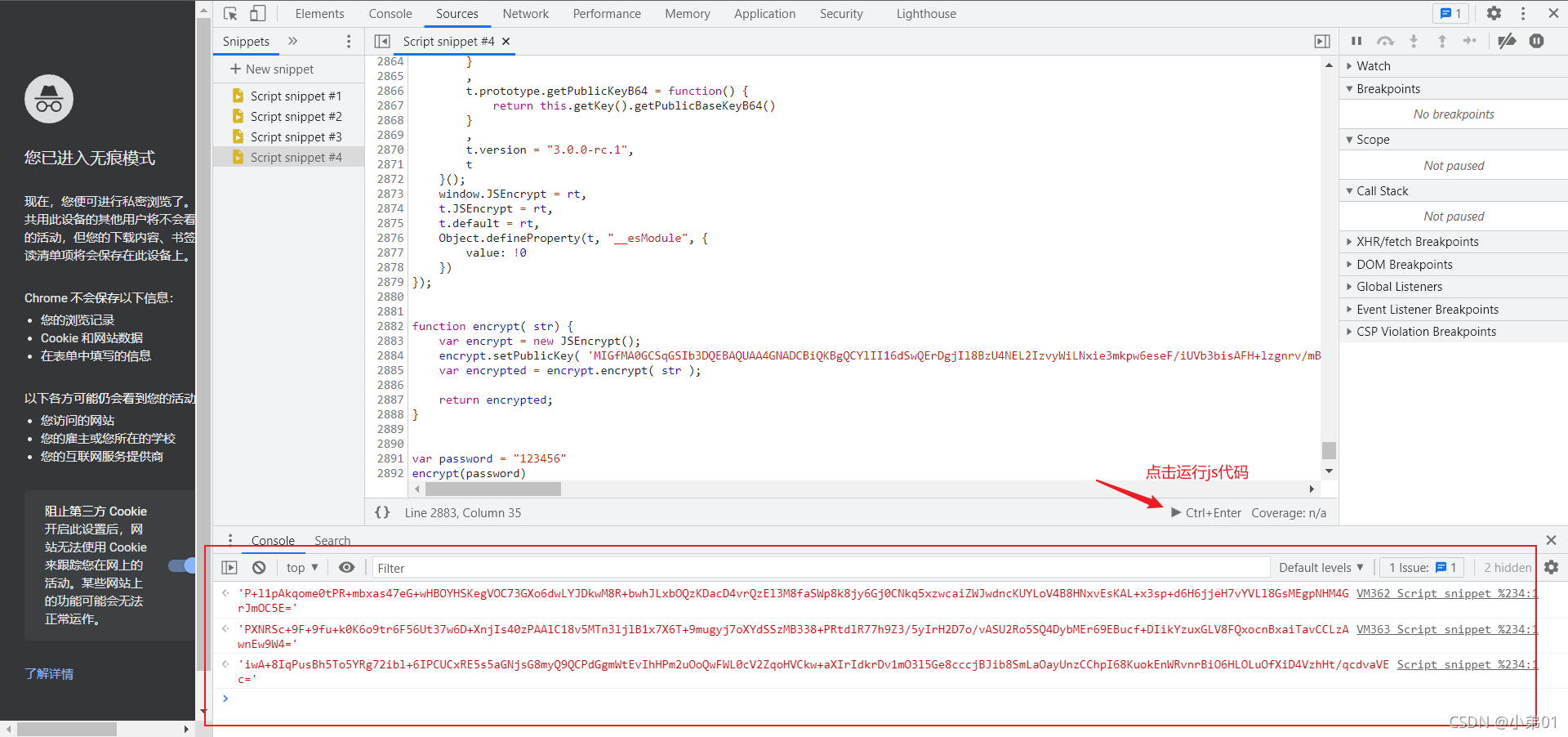Select the Step into next function call icon
Image resolution: width=1568 pixels, height=737 pixels.
pos(1414,41)
